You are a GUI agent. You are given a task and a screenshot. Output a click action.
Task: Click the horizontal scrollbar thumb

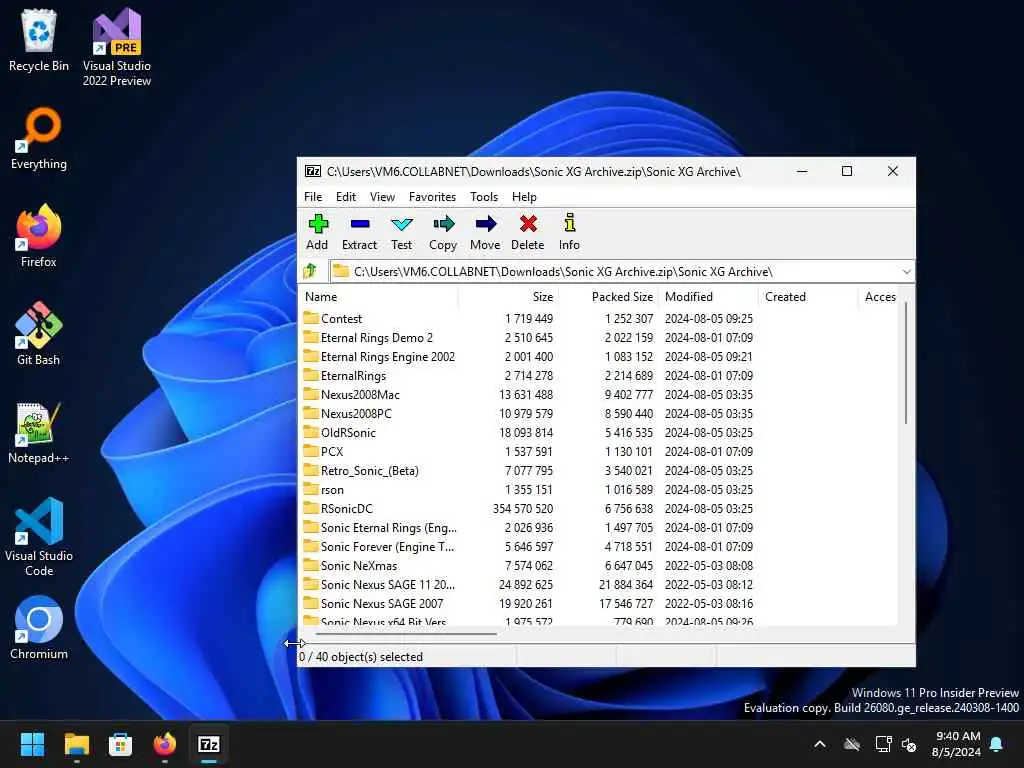406,633
